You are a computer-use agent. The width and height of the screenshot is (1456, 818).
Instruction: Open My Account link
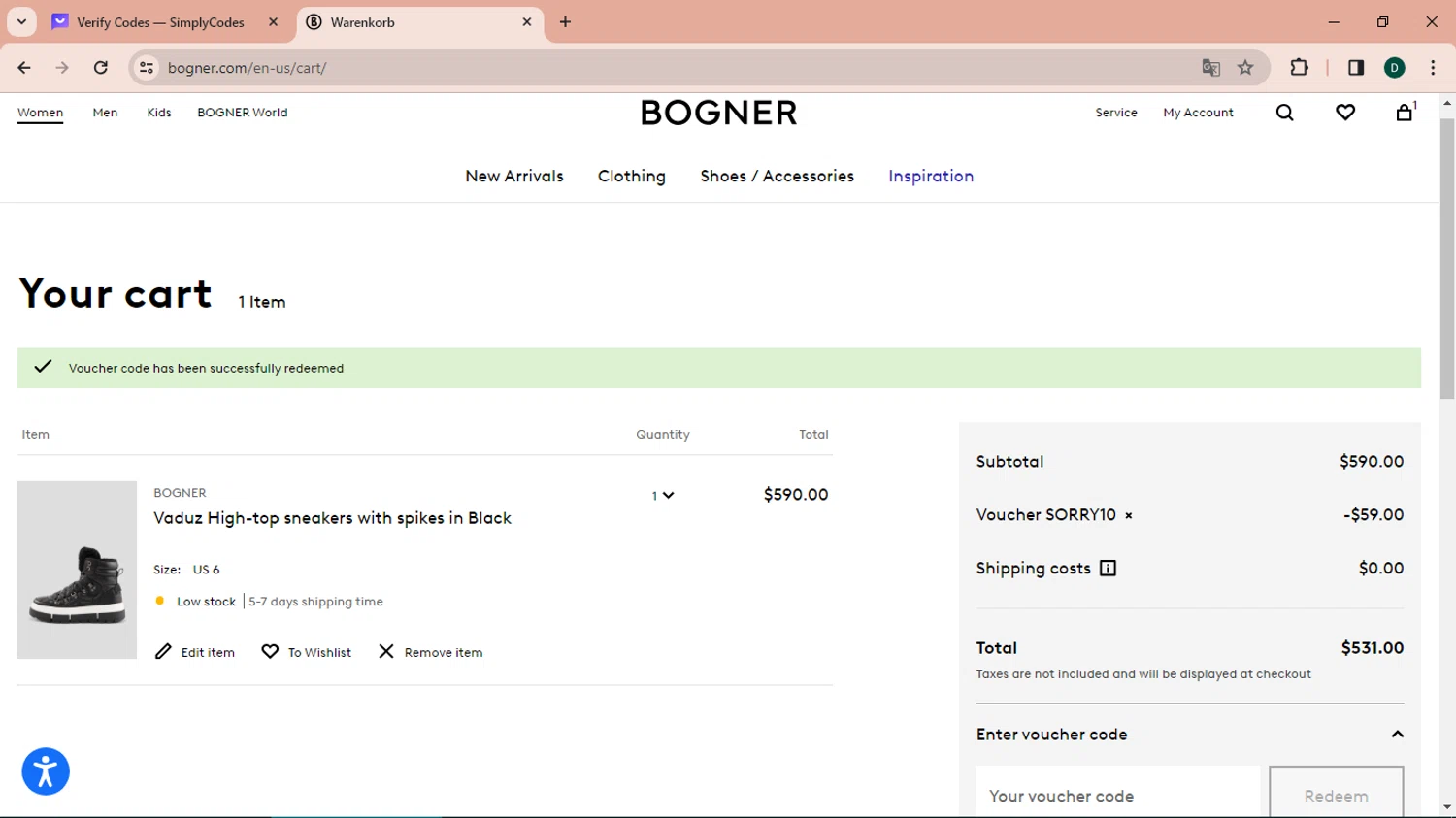click(1198, 113)
